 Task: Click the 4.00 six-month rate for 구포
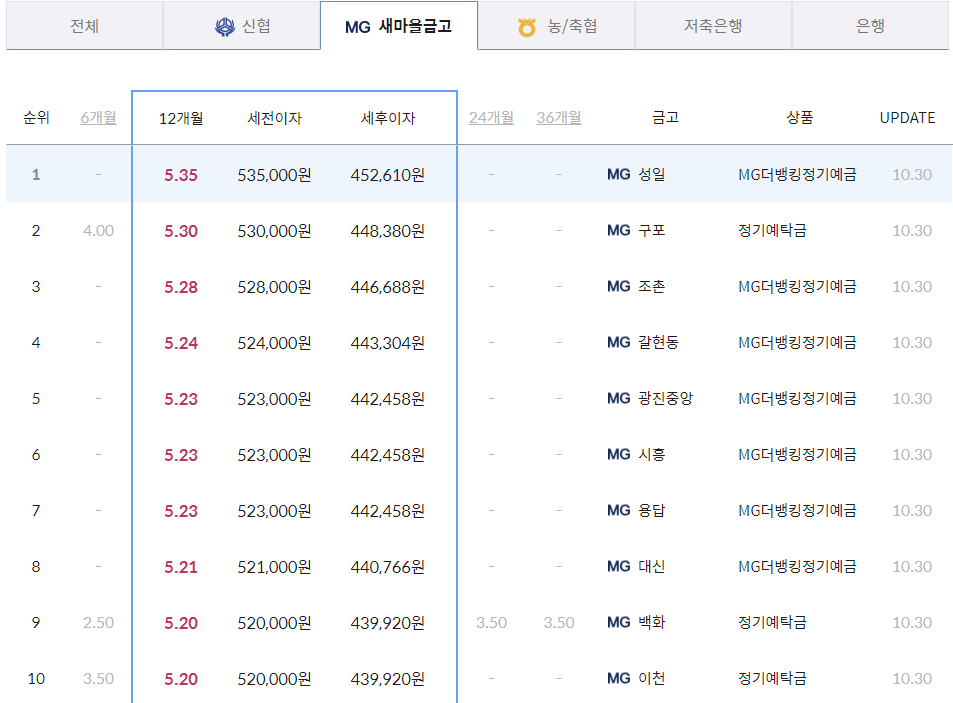click(98, 231)
